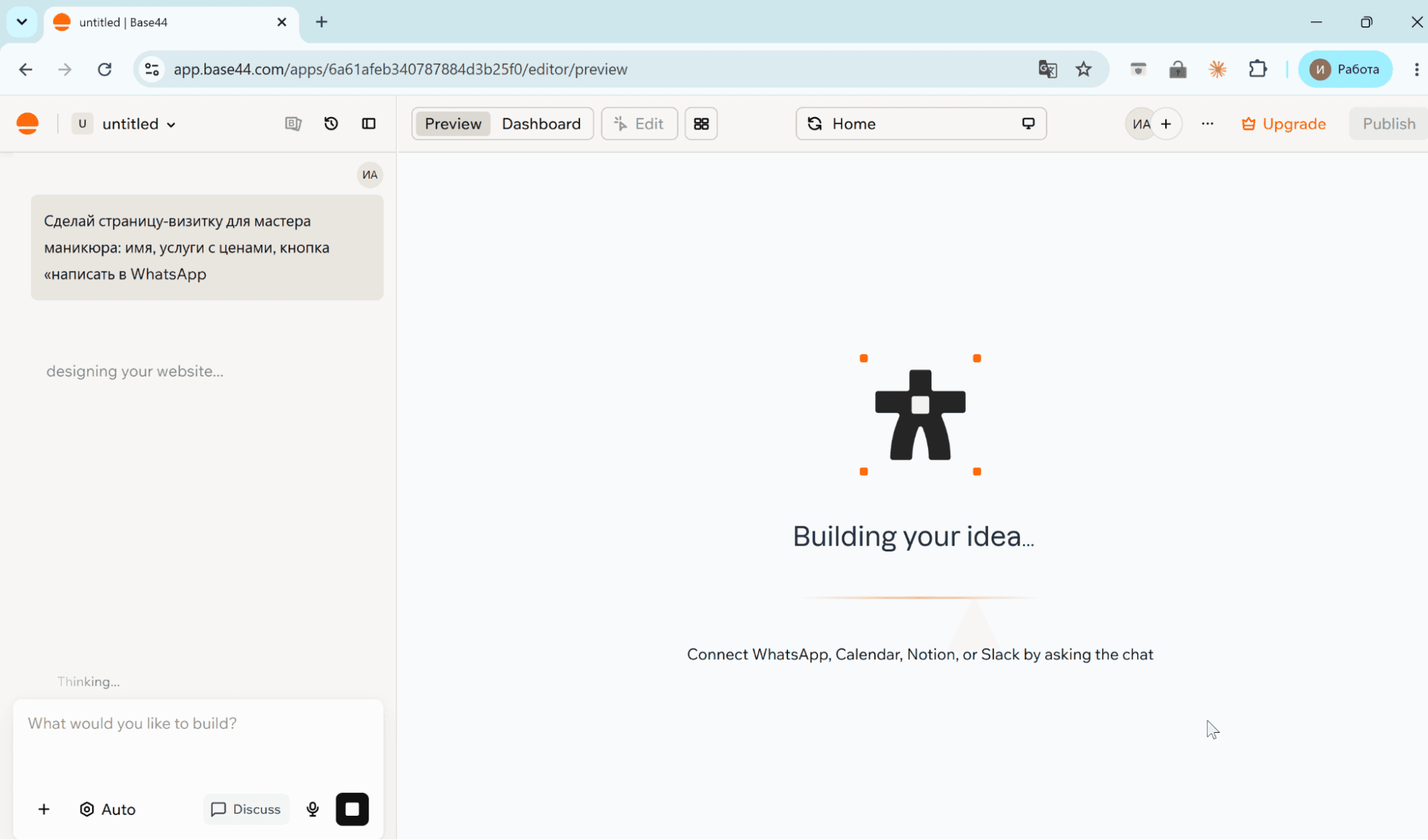Open the Chrome three-dot menu
Viewport: 1428px width, 840px height.
click(1416, 69)
